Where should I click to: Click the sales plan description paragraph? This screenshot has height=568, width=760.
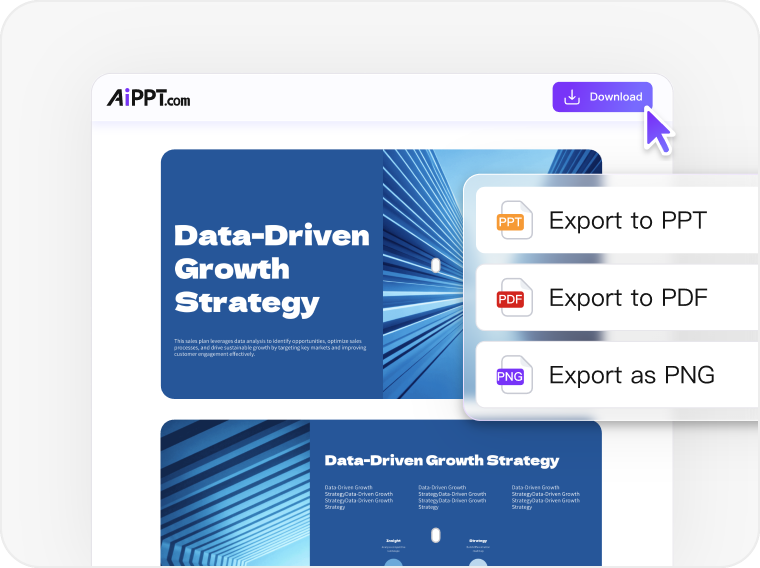pos(270,347)
